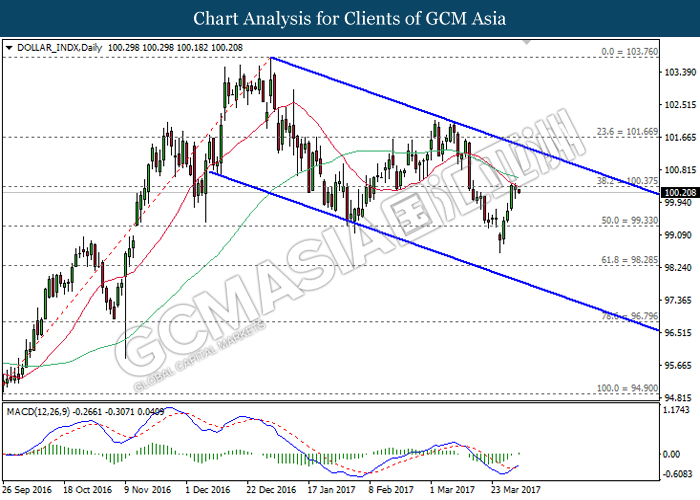Click the Chart Analysis for Clients title

click(x=350, y=19)
